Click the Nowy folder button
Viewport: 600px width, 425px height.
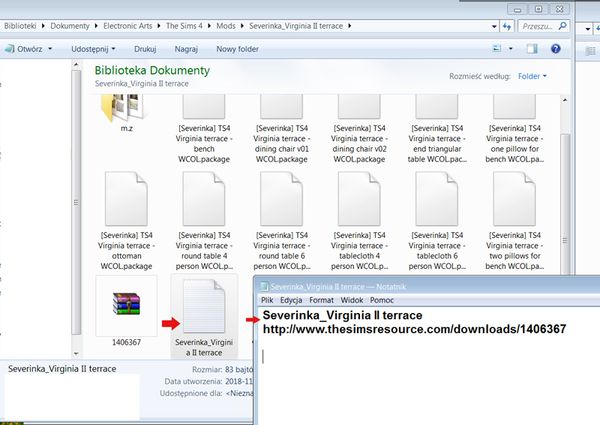click(x=237, y=47)
